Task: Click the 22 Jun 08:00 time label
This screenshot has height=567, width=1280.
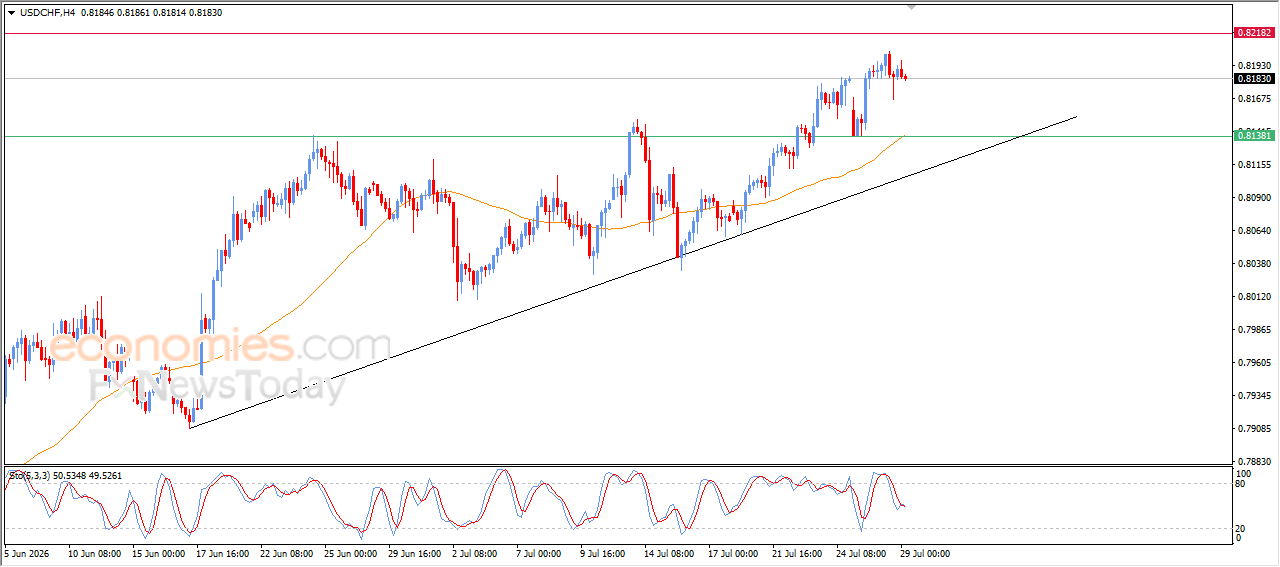Action: tap(286, 552)
